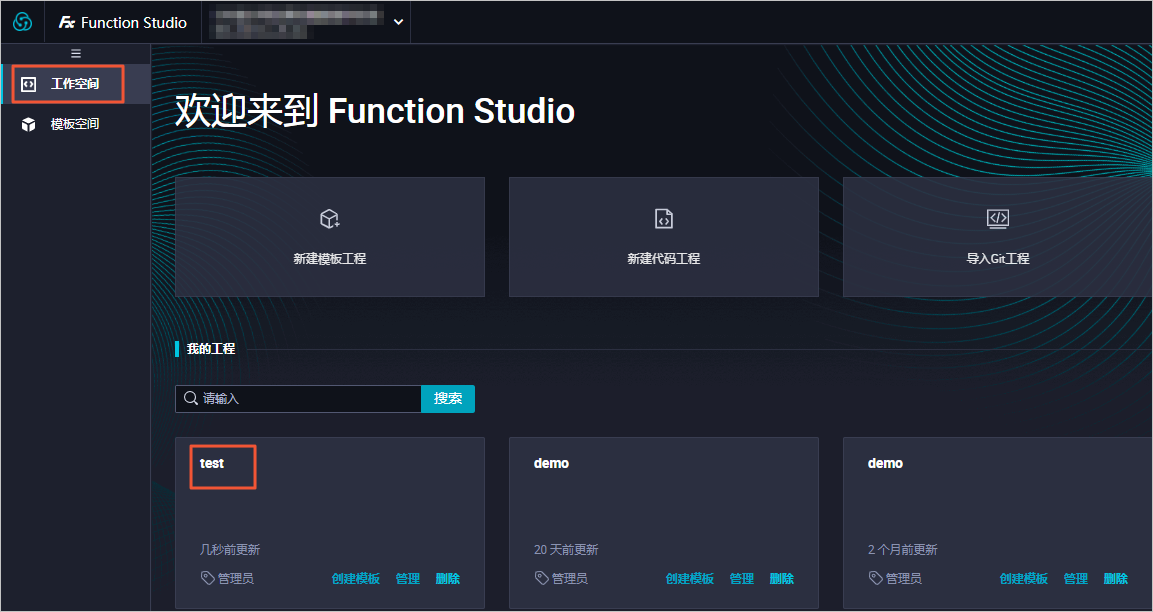
Task: Open the test project
Action: pyautogui.click(x=212, y=463)
